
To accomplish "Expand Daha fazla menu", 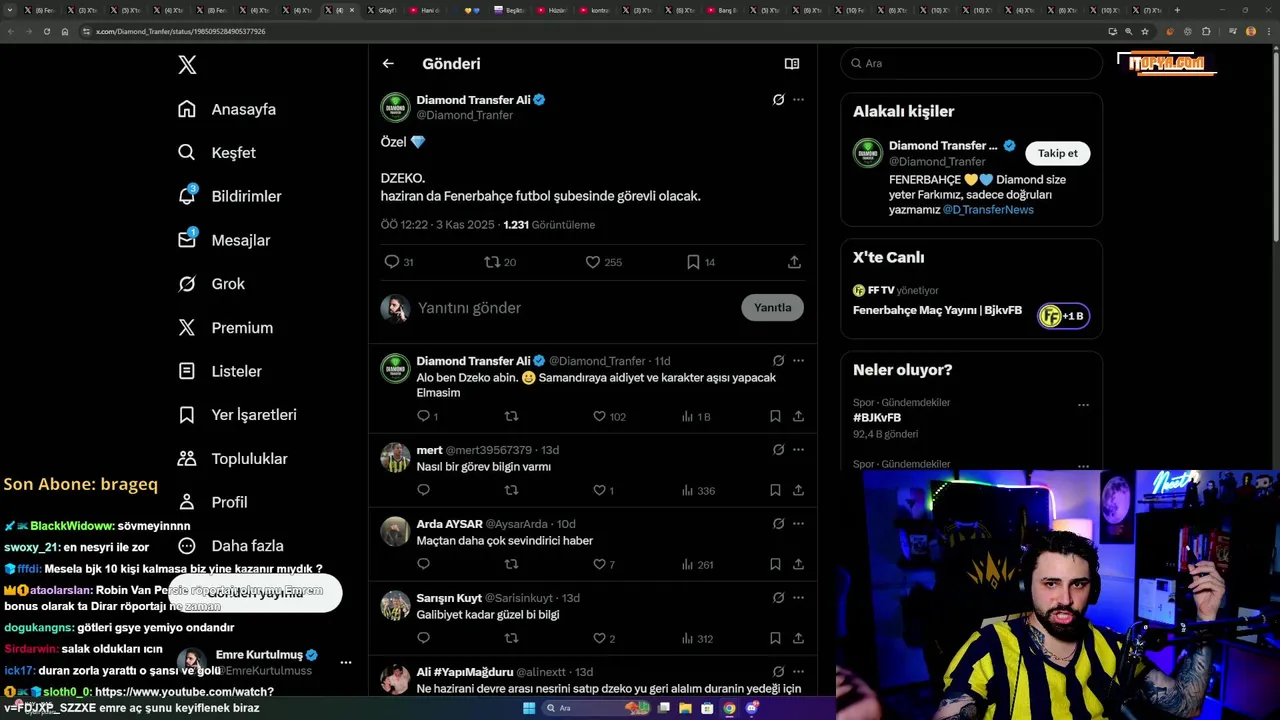I will click(x=230, y=546).
